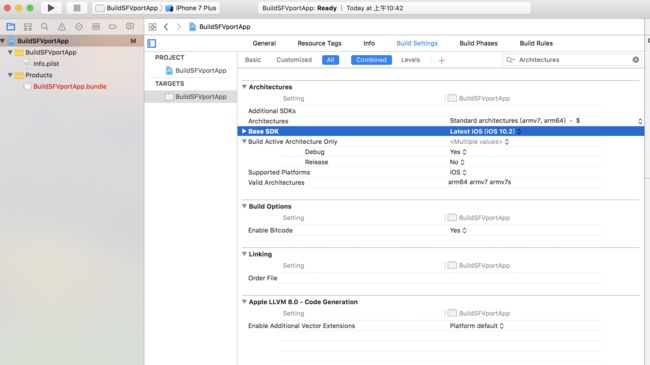Clear the Architectures search field
650x365 pixels.
click(x=635, y=60)
